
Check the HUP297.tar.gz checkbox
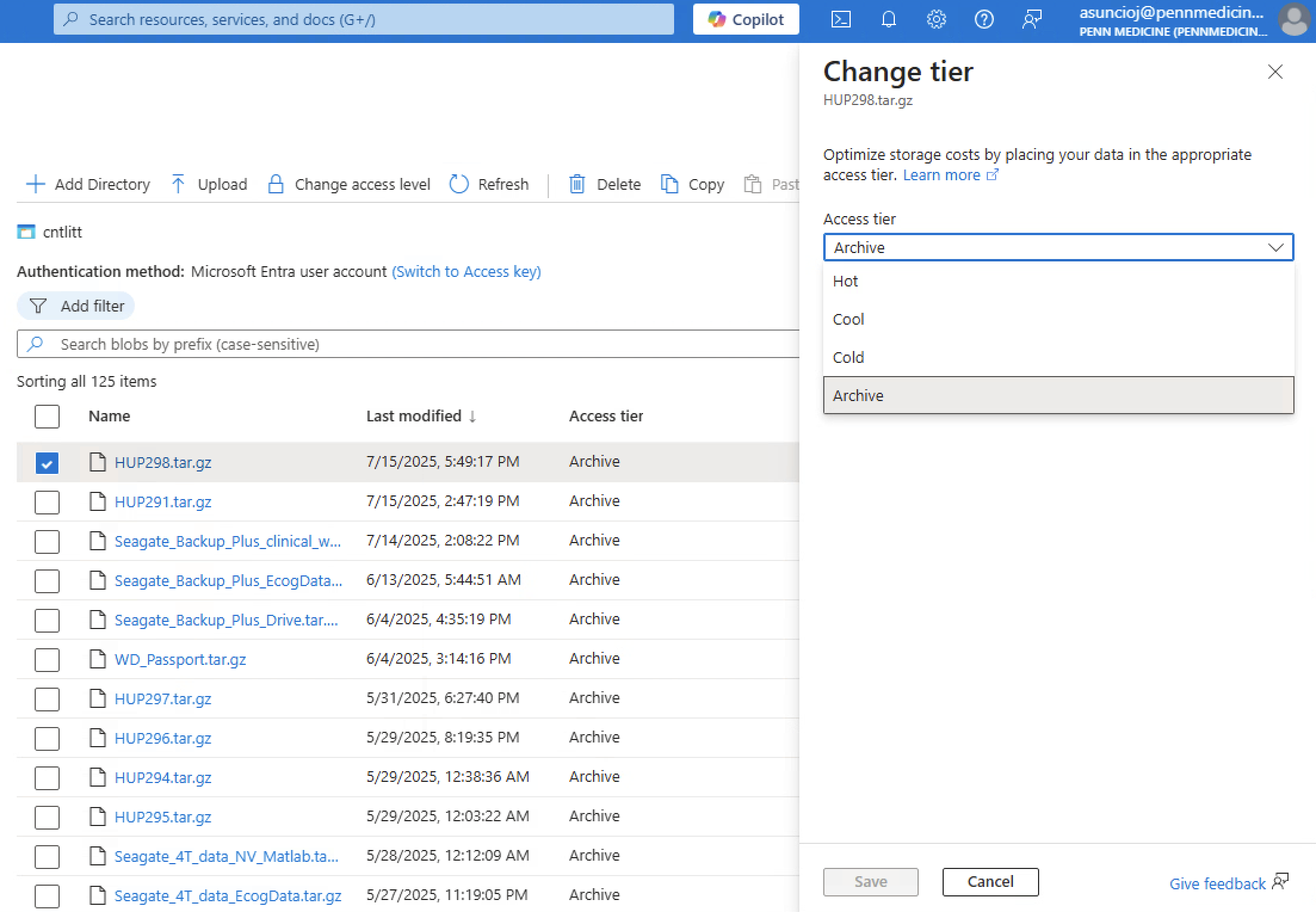(47, 699)
